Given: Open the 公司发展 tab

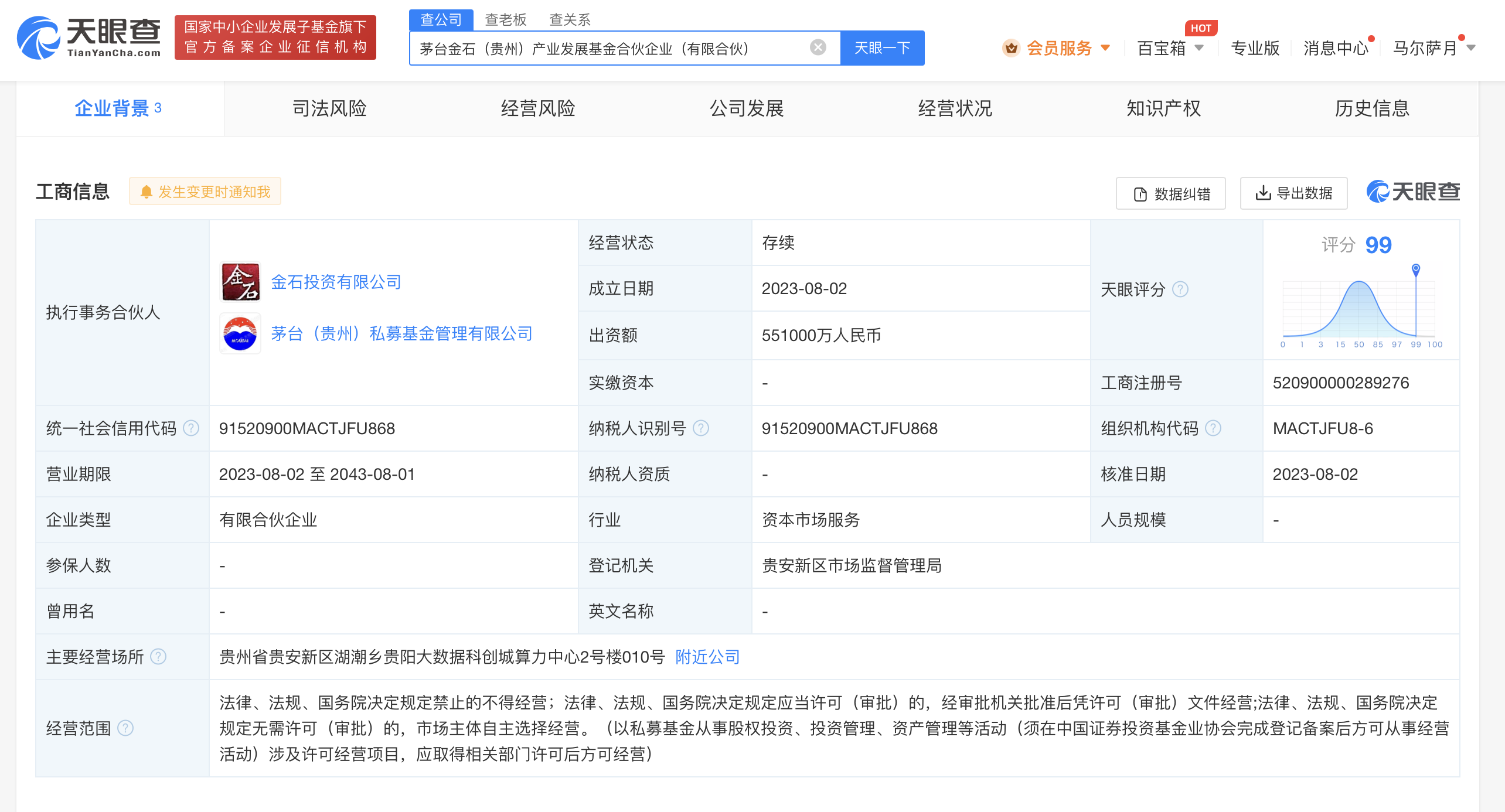Looking at the screenshot, I should (747, 108).
